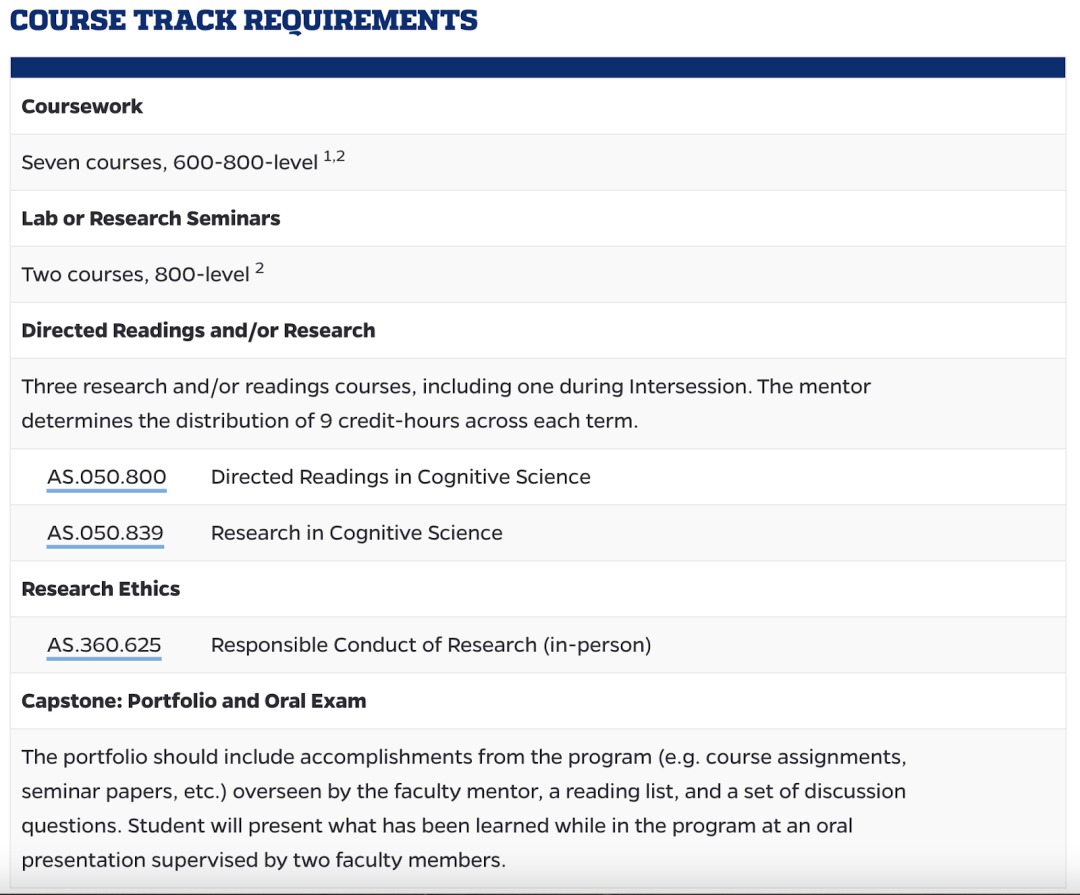The height and width of the screenshot is (895, 1080).
Task: Click the paragraph about three research courses
Action: coord(445,403)
